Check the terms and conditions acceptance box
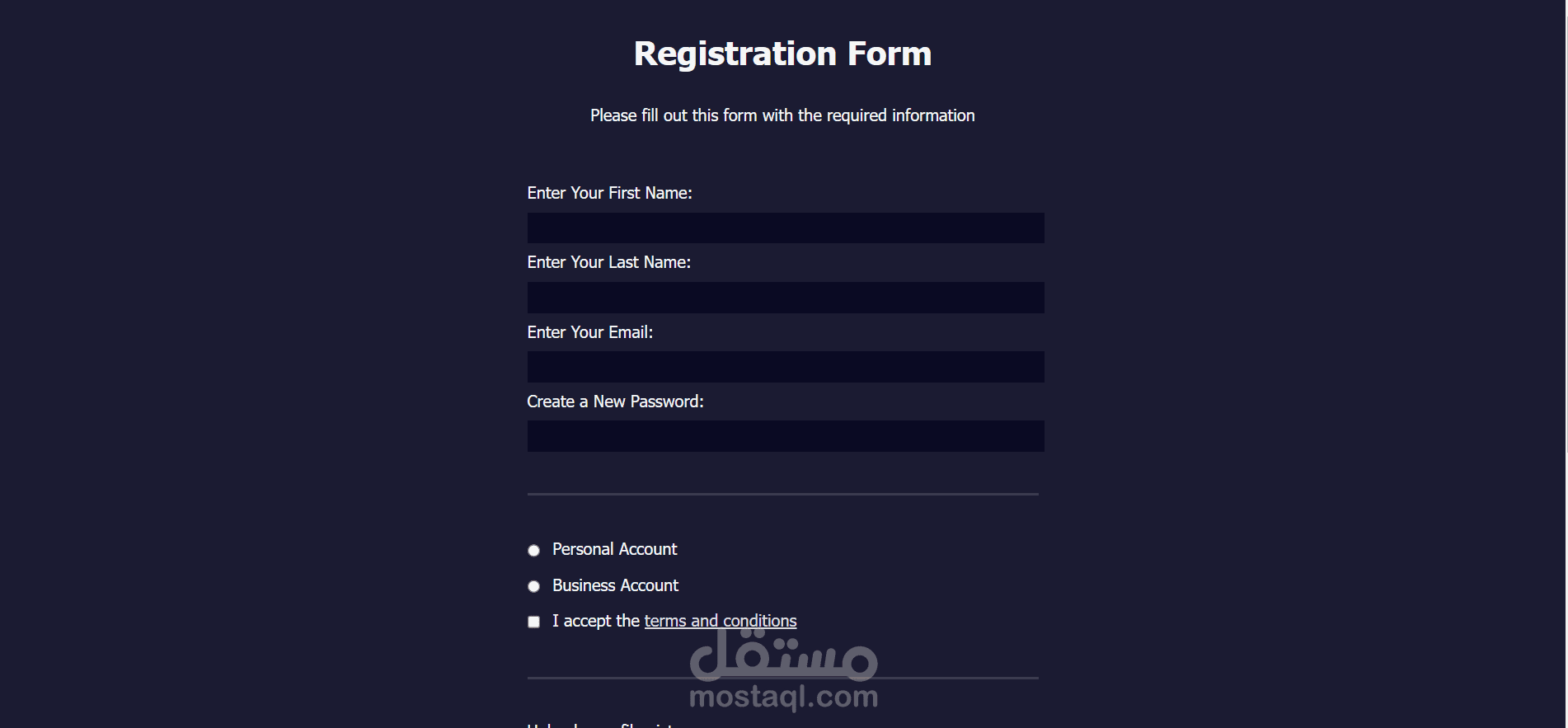1568x728 pixels. point(533,621)
